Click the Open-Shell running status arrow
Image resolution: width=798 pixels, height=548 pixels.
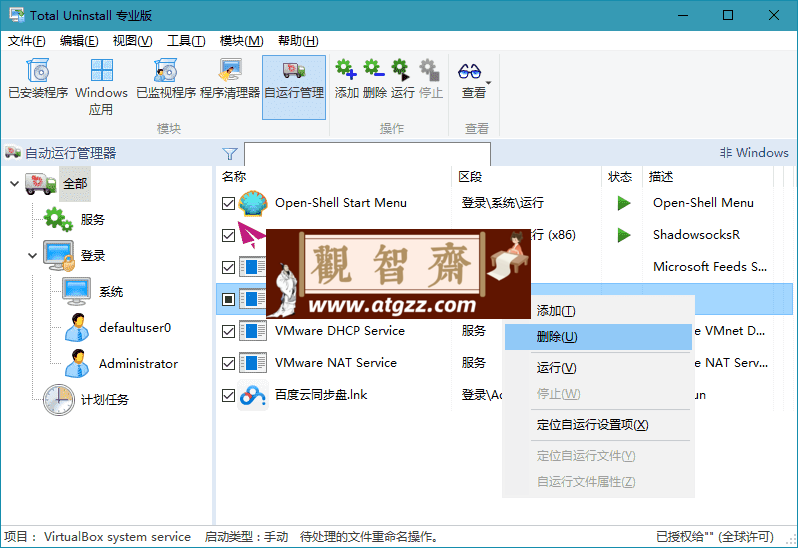pyautogui.click(x=623, y=203)
